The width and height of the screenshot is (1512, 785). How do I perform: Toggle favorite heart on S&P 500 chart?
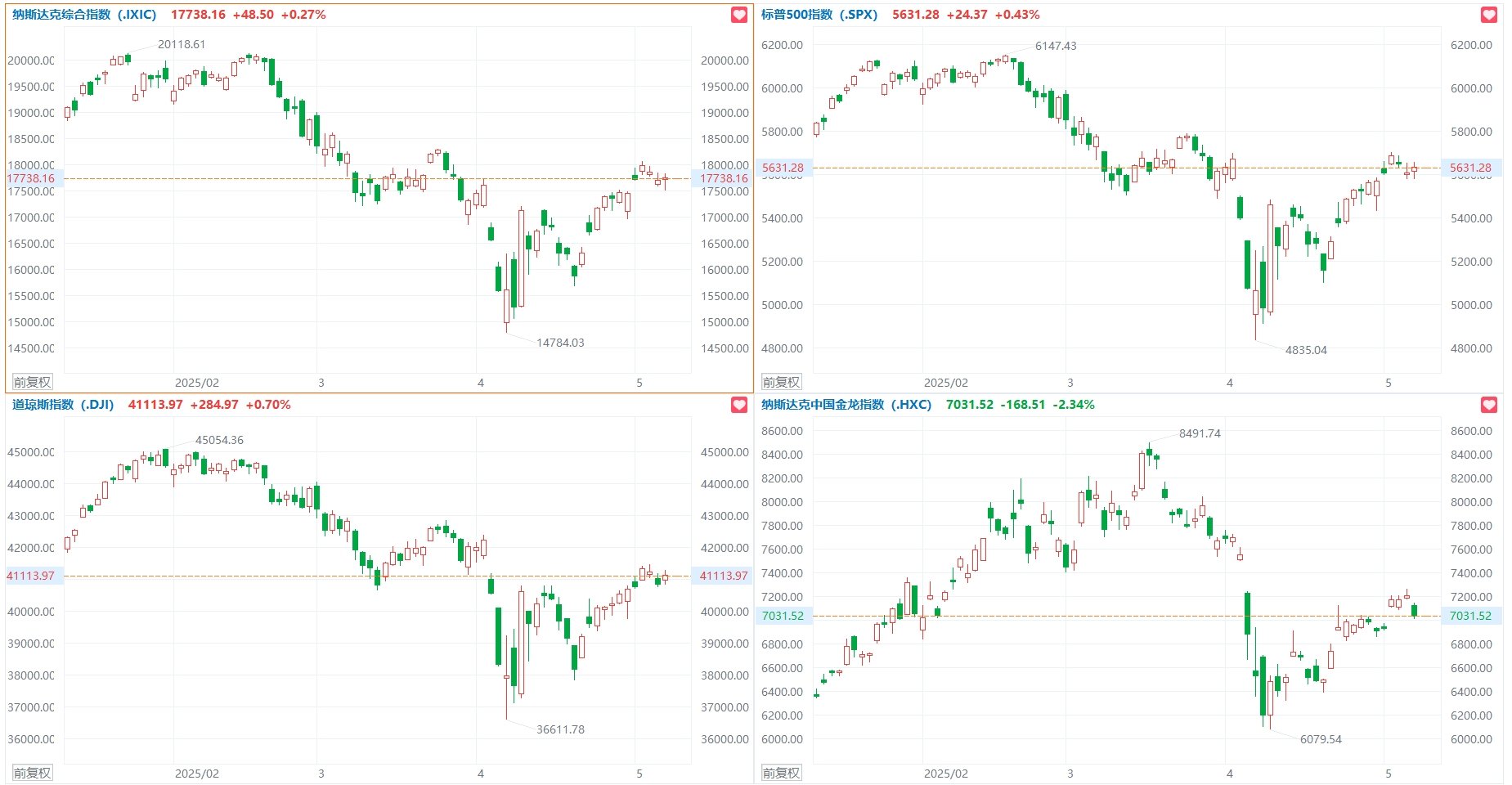click(1489, 15)
